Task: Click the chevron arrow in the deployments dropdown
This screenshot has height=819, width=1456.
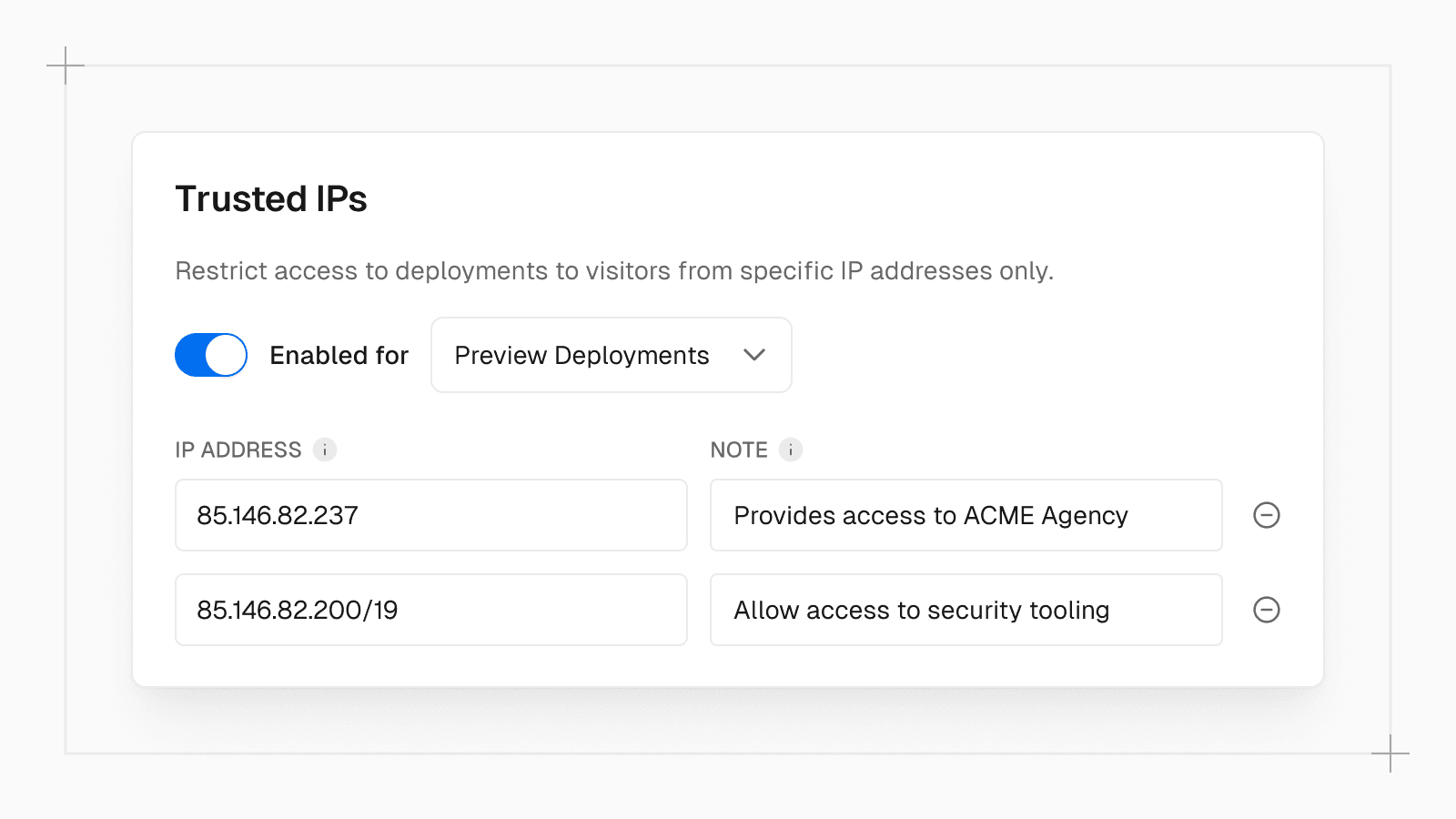Action: coord(754,355)
